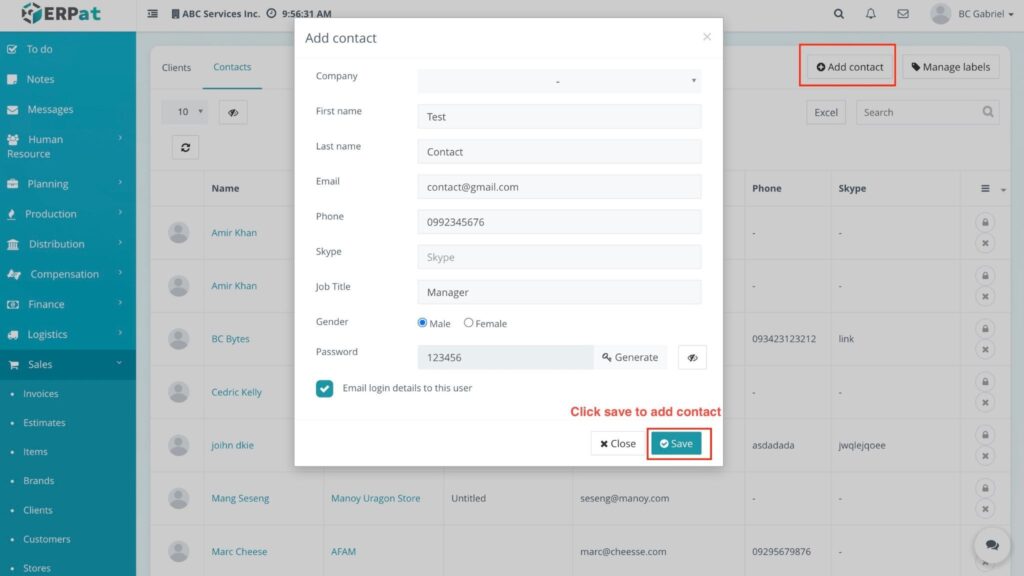Click BC Gabriel user avatar
1024x576 pixels.
click(x=940, y=13)
